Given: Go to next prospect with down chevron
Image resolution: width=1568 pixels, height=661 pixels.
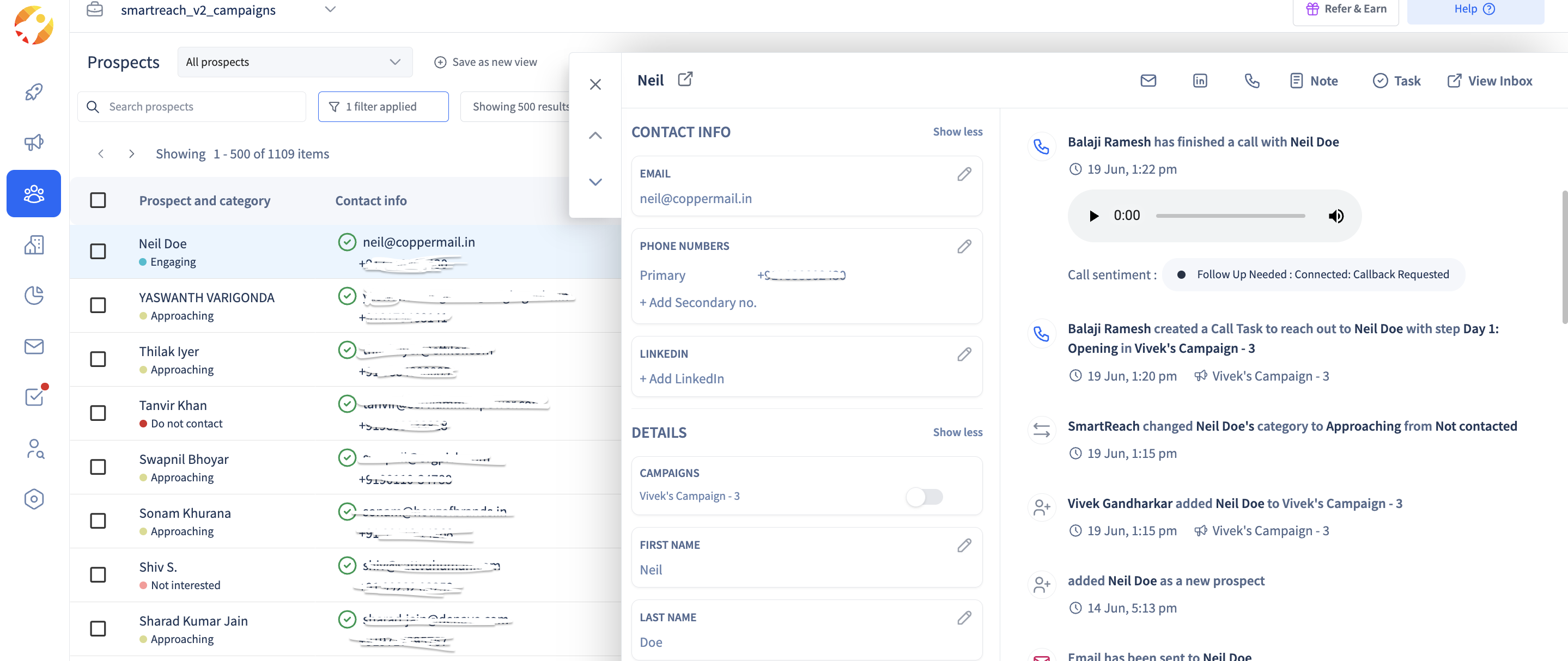Looking at the screenshot, I should [x=595, y=181].
